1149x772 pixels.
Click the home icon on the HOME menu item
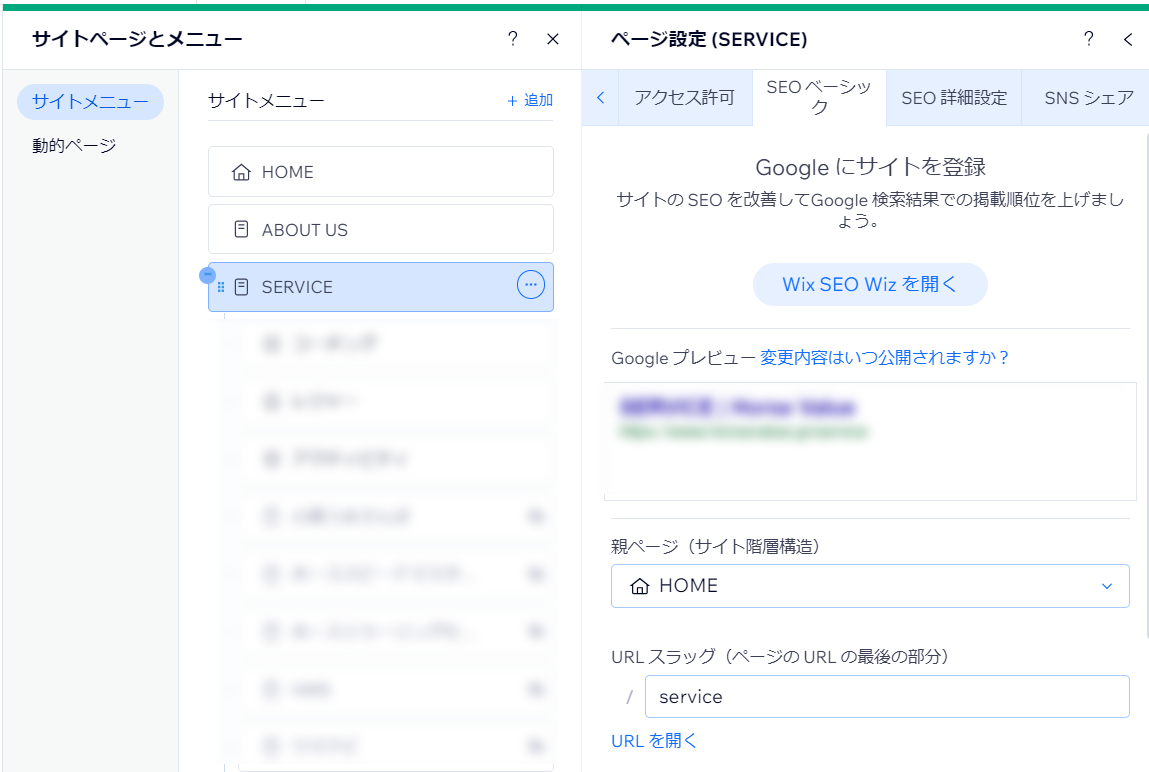click(x=240, y=171)
